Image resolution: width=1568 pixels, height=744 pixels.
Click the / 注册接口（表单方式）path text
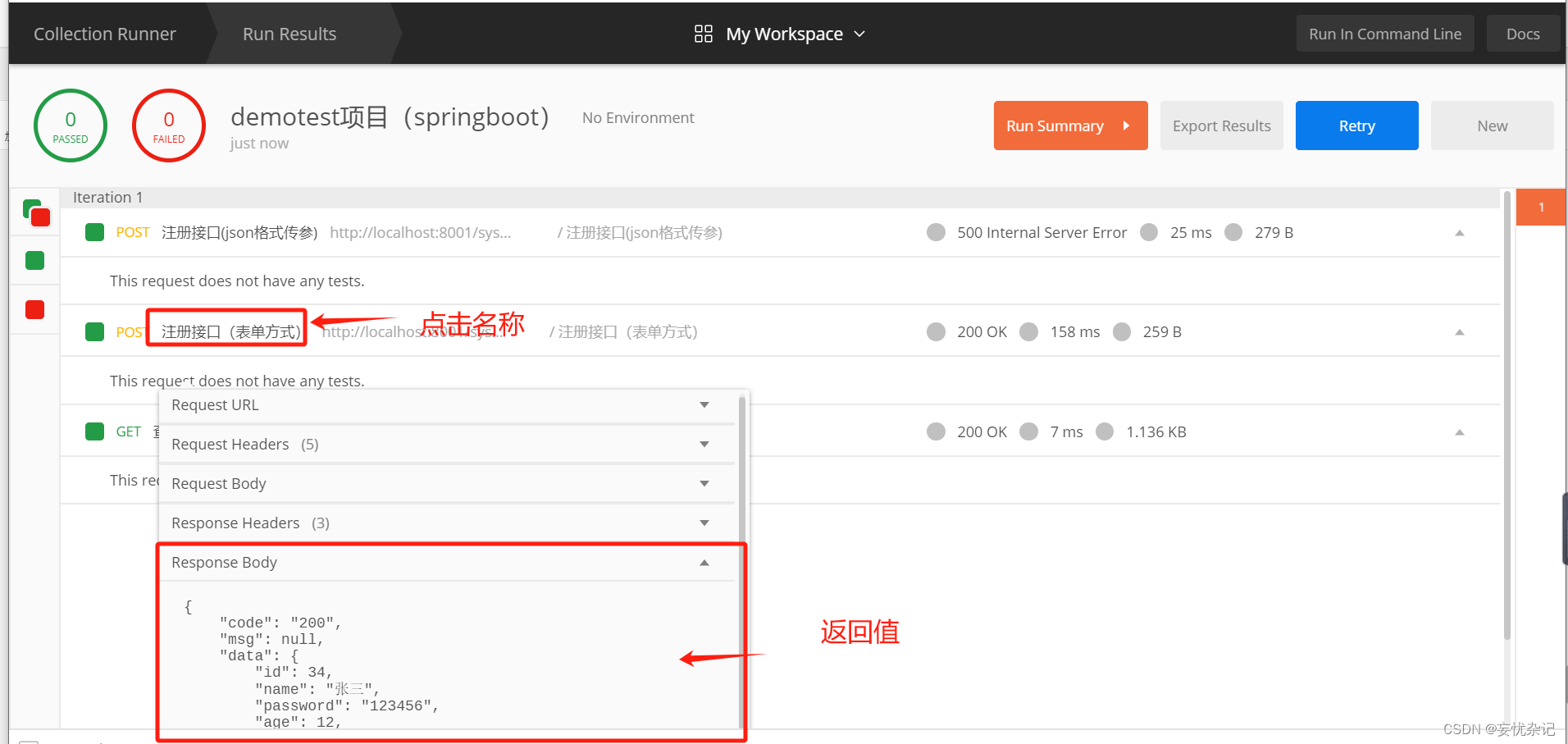coord(623,331)
